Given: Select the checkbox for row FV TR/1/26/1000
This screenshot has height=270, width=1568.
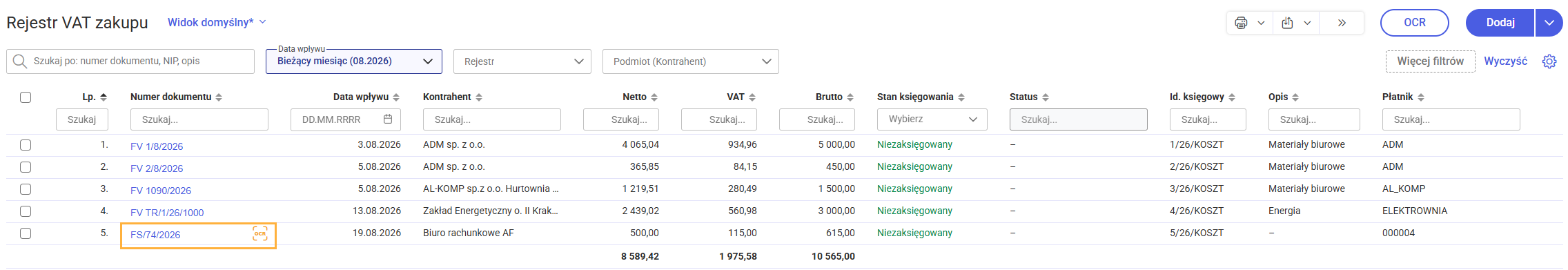Looking at the screenshot, I should [26, 211].
